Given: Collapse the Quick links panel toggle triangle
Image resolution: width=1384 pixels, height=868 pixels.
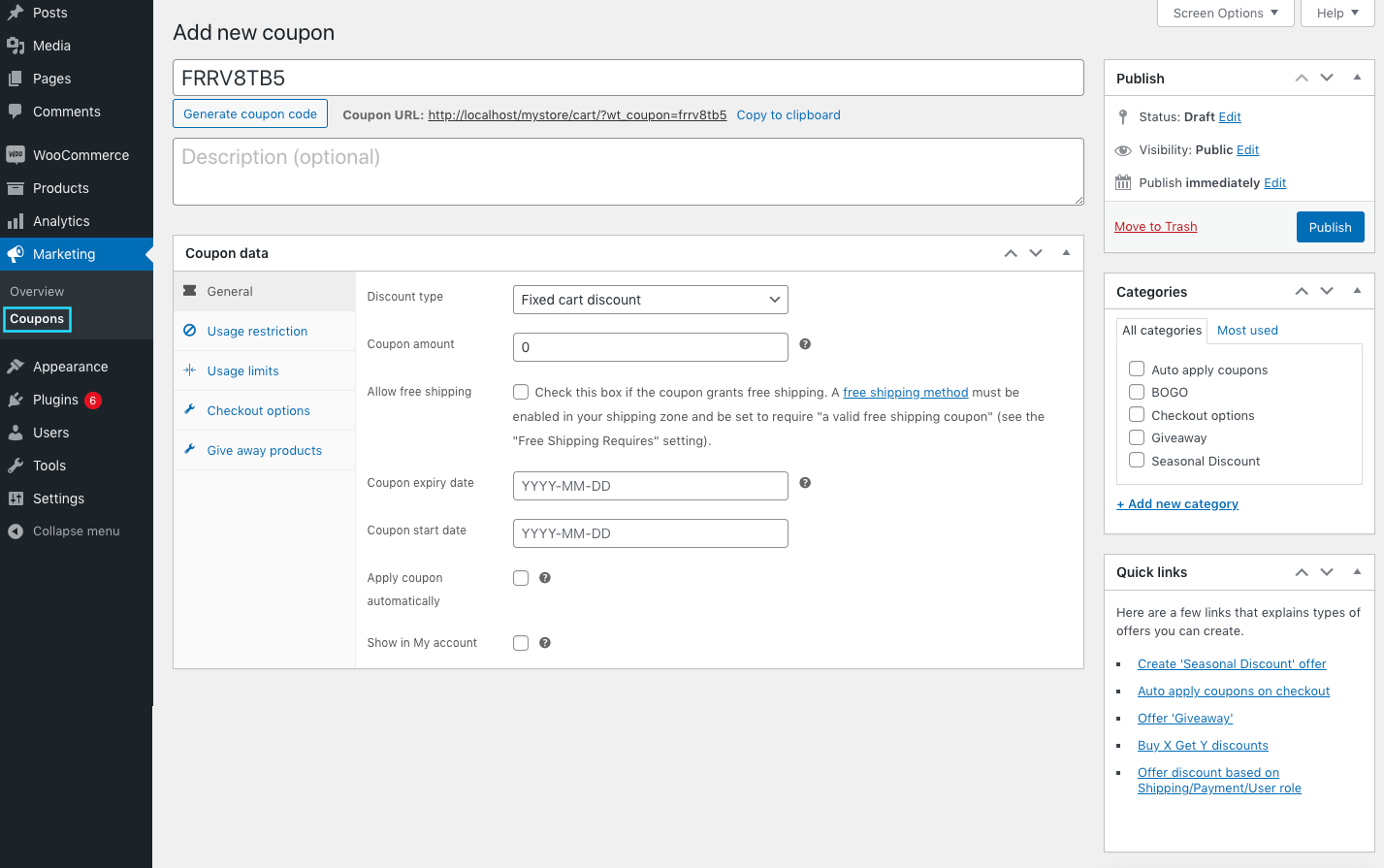Looking at the screenshot, I should click(1357, 572).
